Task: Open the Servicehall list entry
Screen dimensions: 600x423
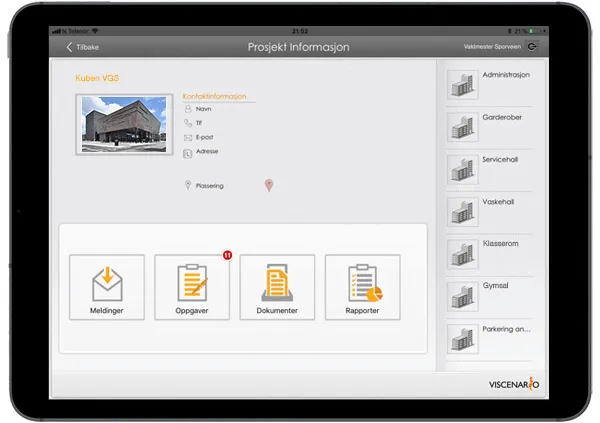Action: point(489,170)
